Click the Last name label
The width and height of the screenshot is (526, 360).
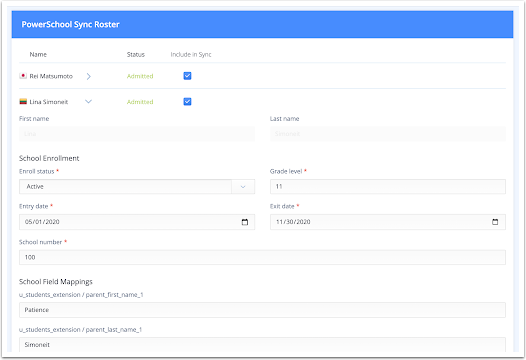click(x=284, y=118)
